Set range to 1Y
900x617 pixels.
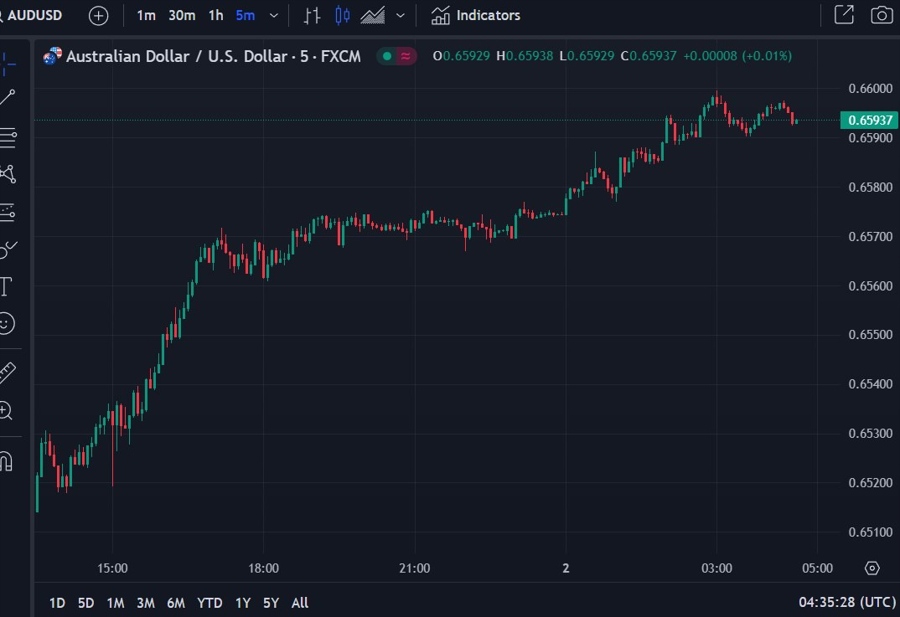pyautogui.click(x=243, y=603)
